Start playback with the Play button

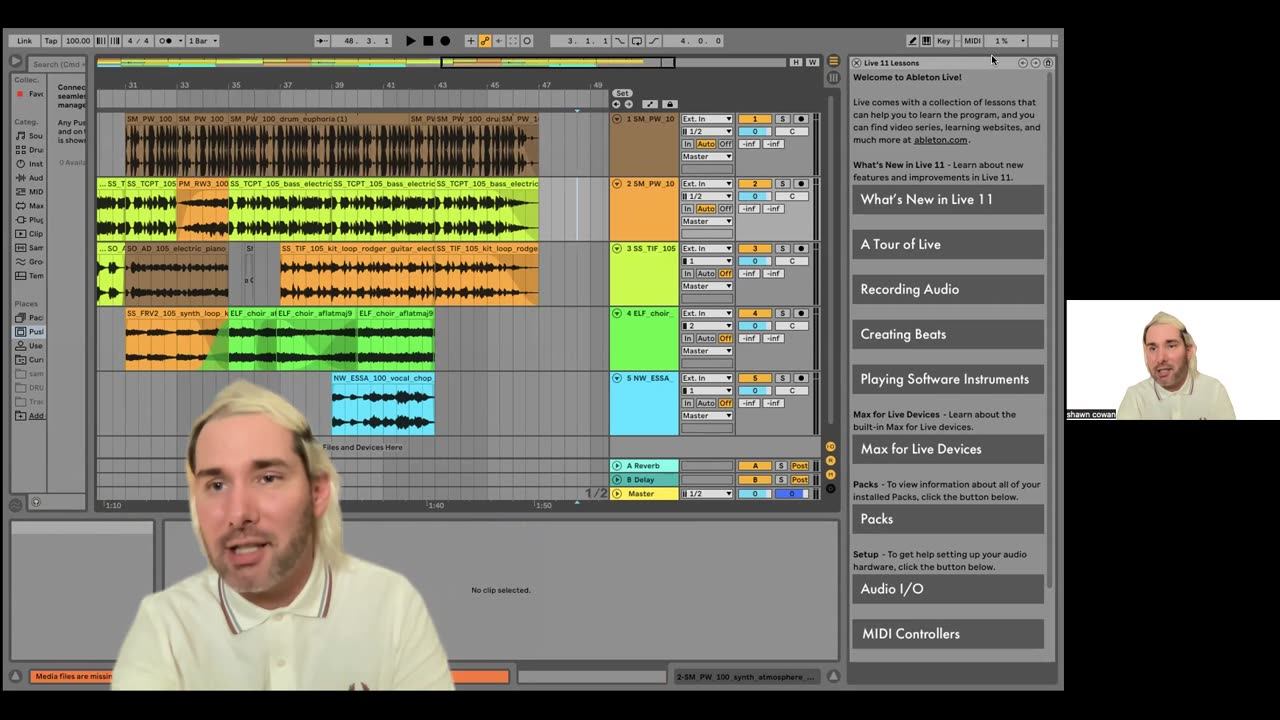coord(410,41)
